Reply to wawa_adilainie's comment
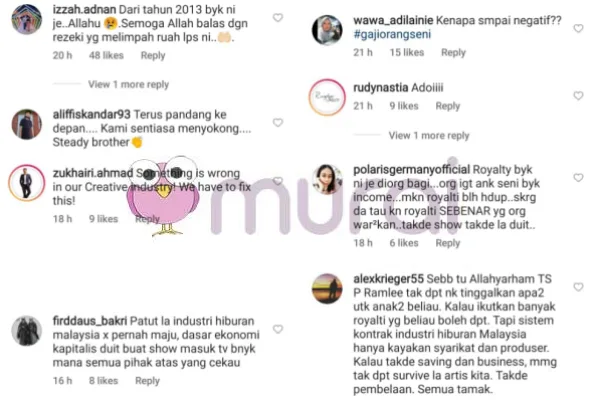Viewport: 600px width, 400px height. pos(453,52)
